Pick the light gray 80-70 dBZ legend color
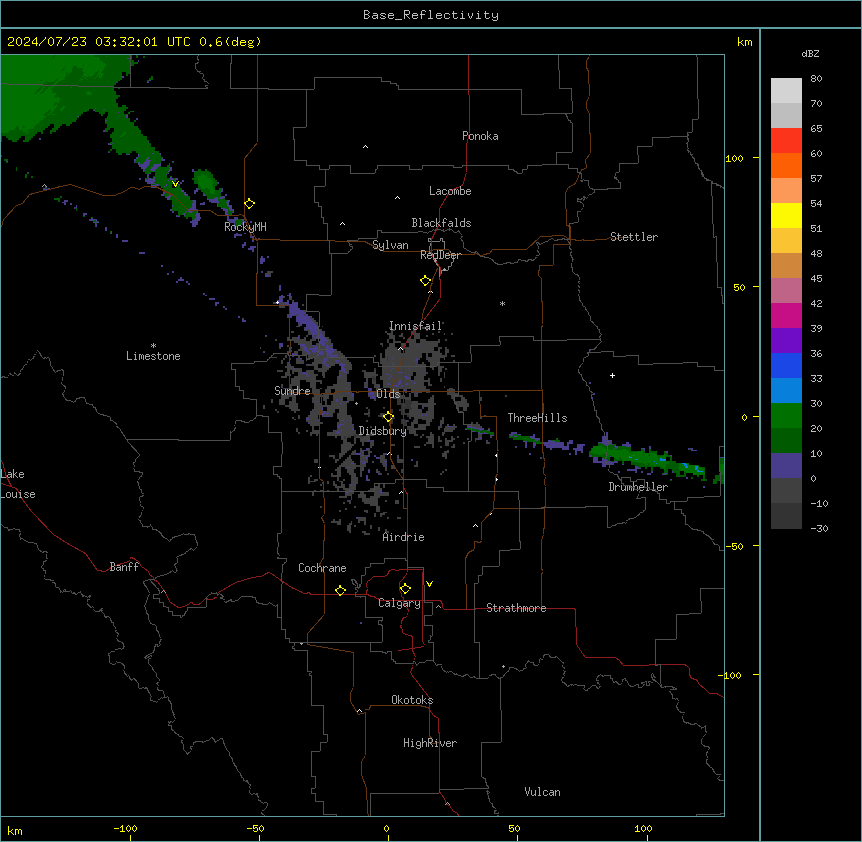Viewport: 862px width, 842px height. (x=786, y=91)
